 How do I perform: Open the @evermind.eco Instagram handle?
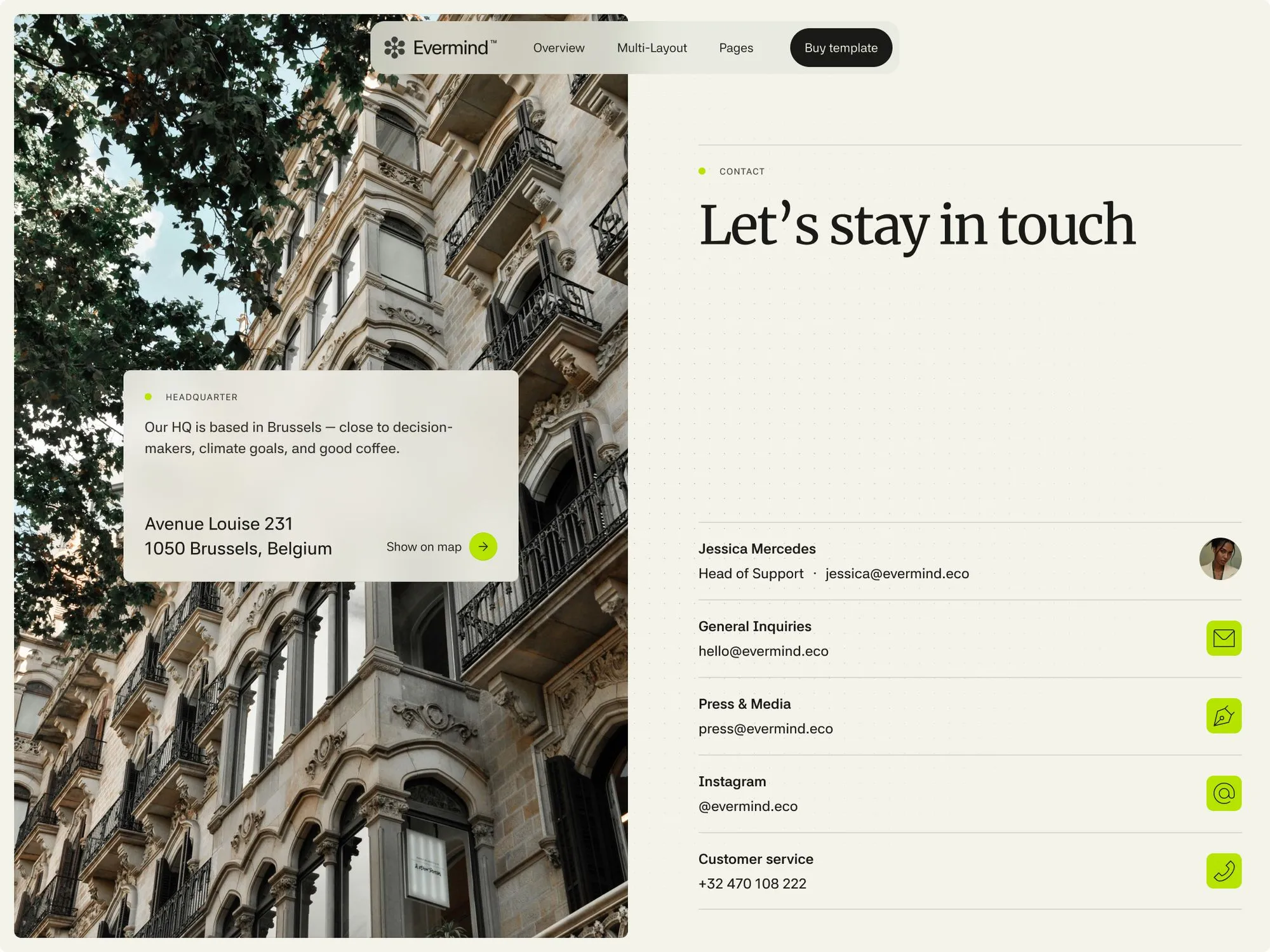coord(748,806)
